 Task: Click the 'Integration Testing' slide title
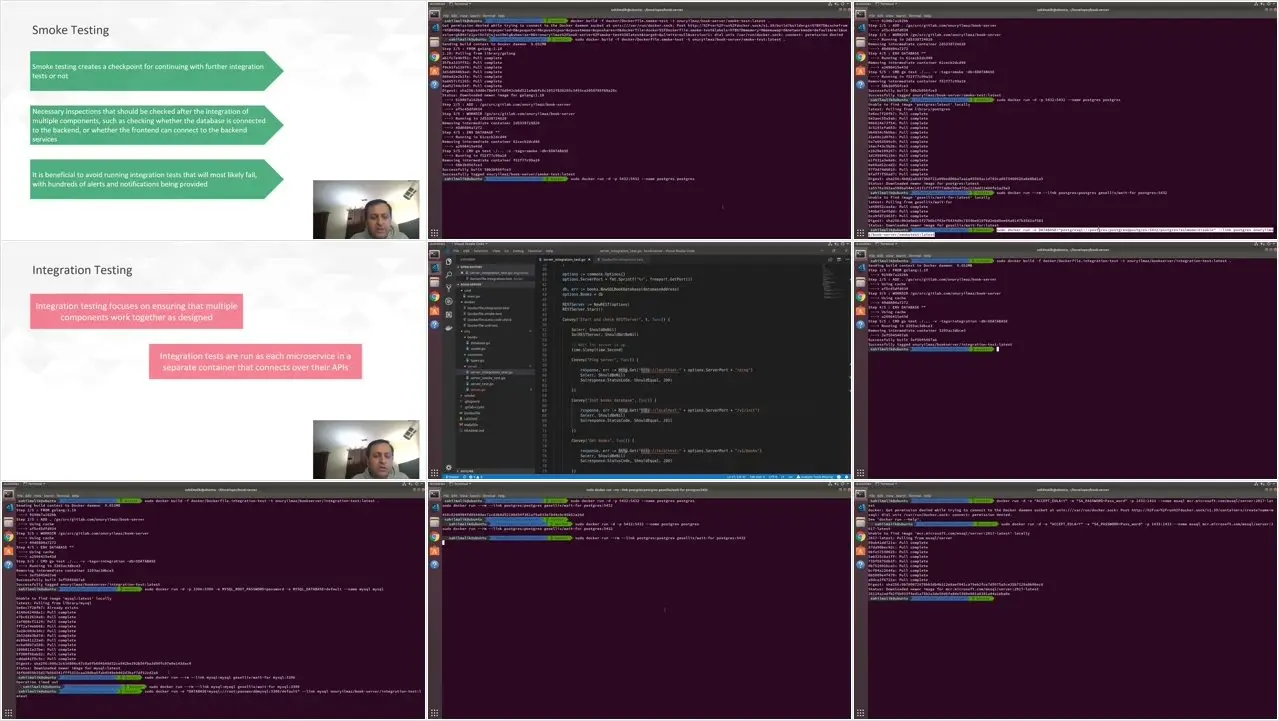(x=82, y=270)
